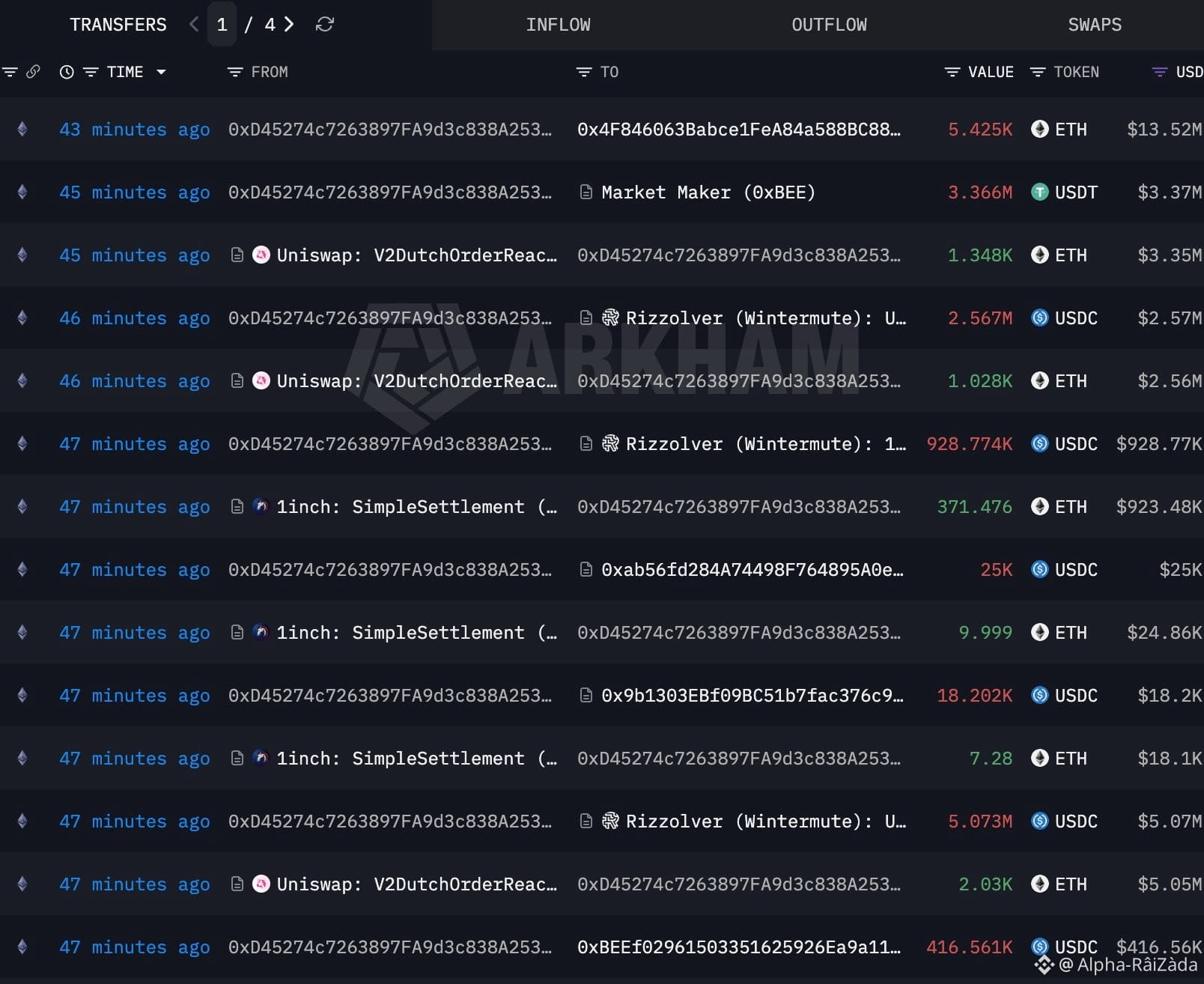The image size is (1204, 984).
Task: Click the Ethereum chain icon in the $25K row
Action: pos(22,569)
